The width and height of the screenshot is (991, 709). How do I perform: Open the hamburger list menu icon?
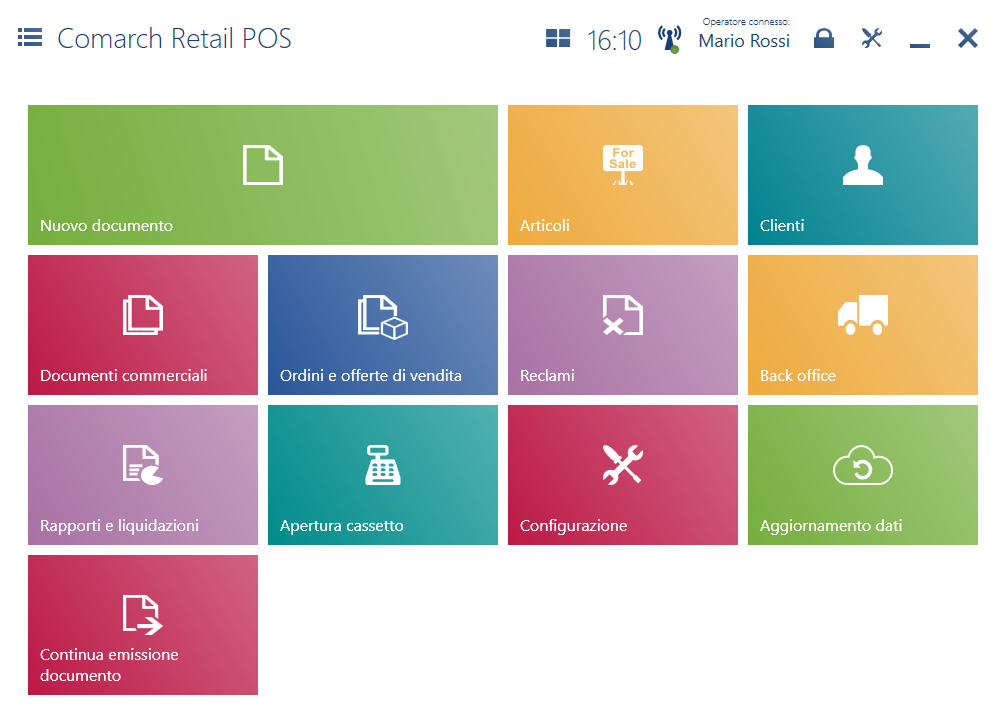pyautogui.click(x=30, y=37)
